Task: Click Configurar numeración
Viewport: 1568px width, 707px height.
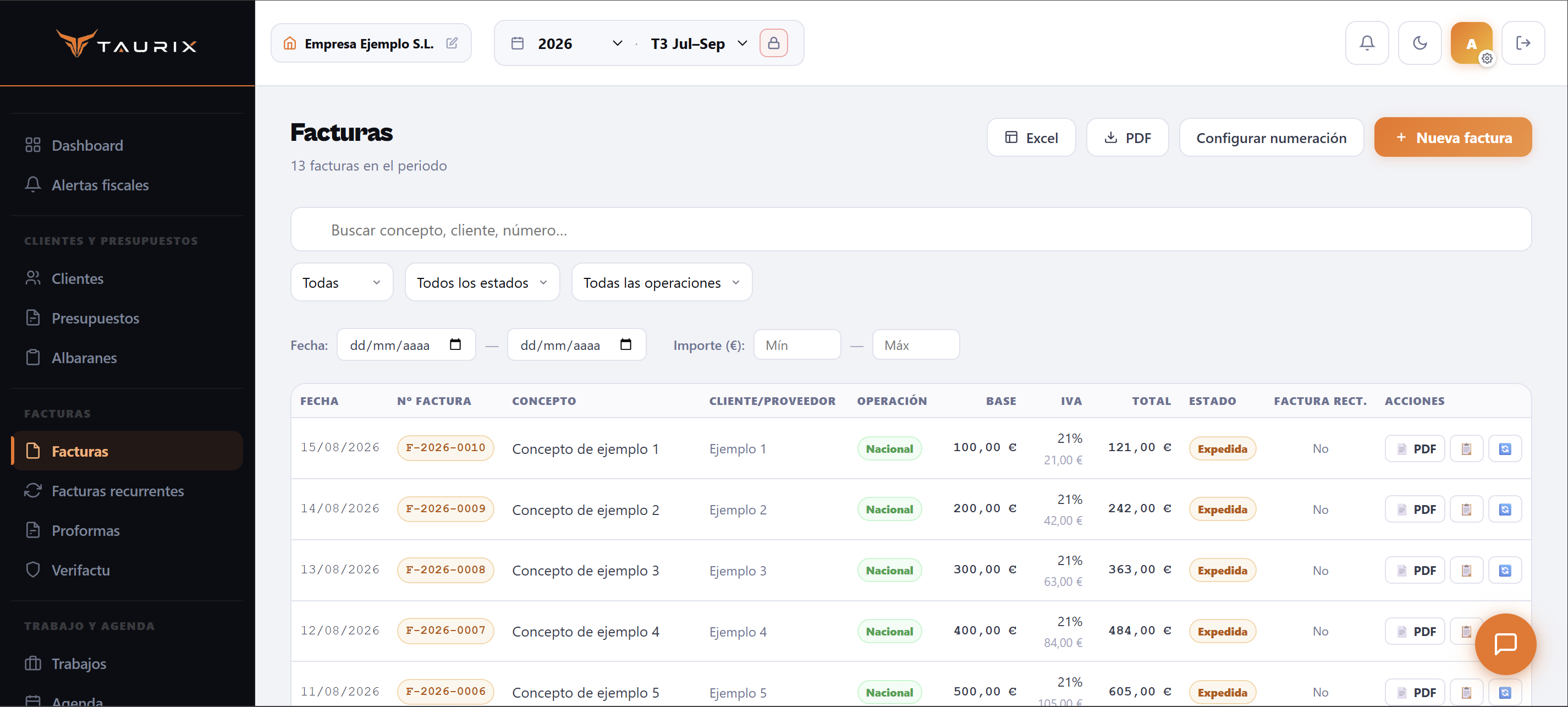Action: pyautogui.click(x=1271, y=138)
